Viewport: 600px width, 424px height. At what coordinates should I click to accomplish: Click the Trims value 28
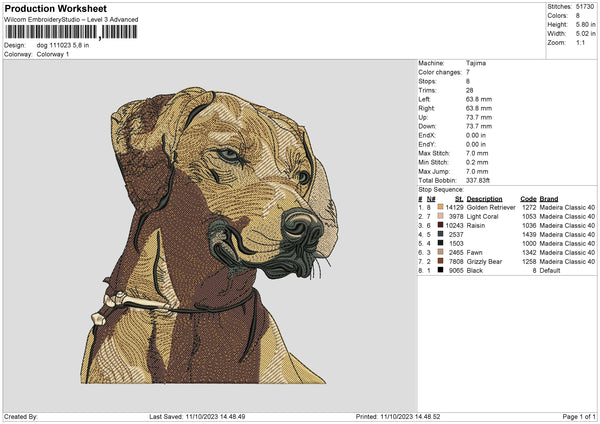[470, 90]
